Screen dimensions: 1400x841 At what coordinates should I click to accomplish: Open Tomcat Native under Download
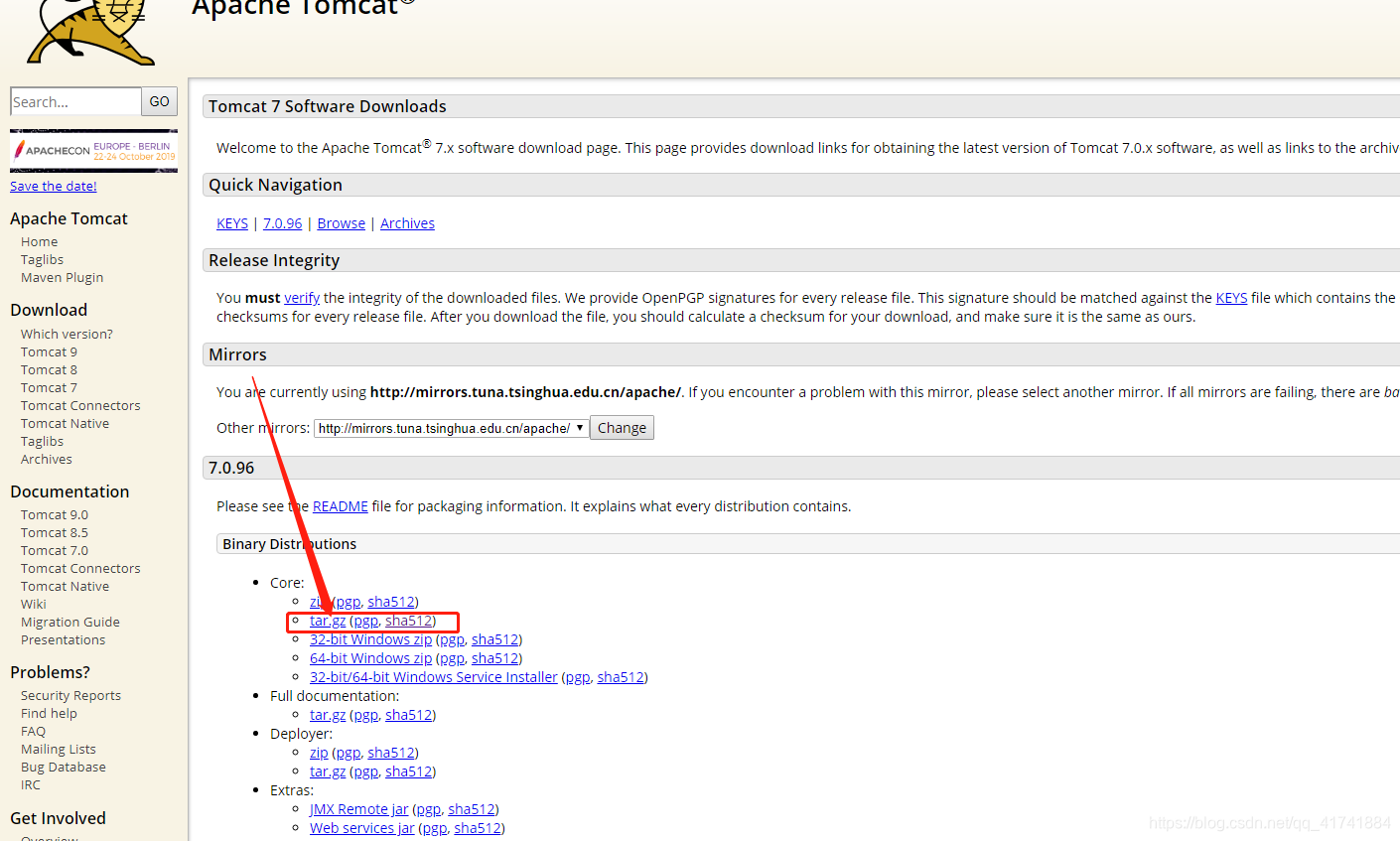65,423
